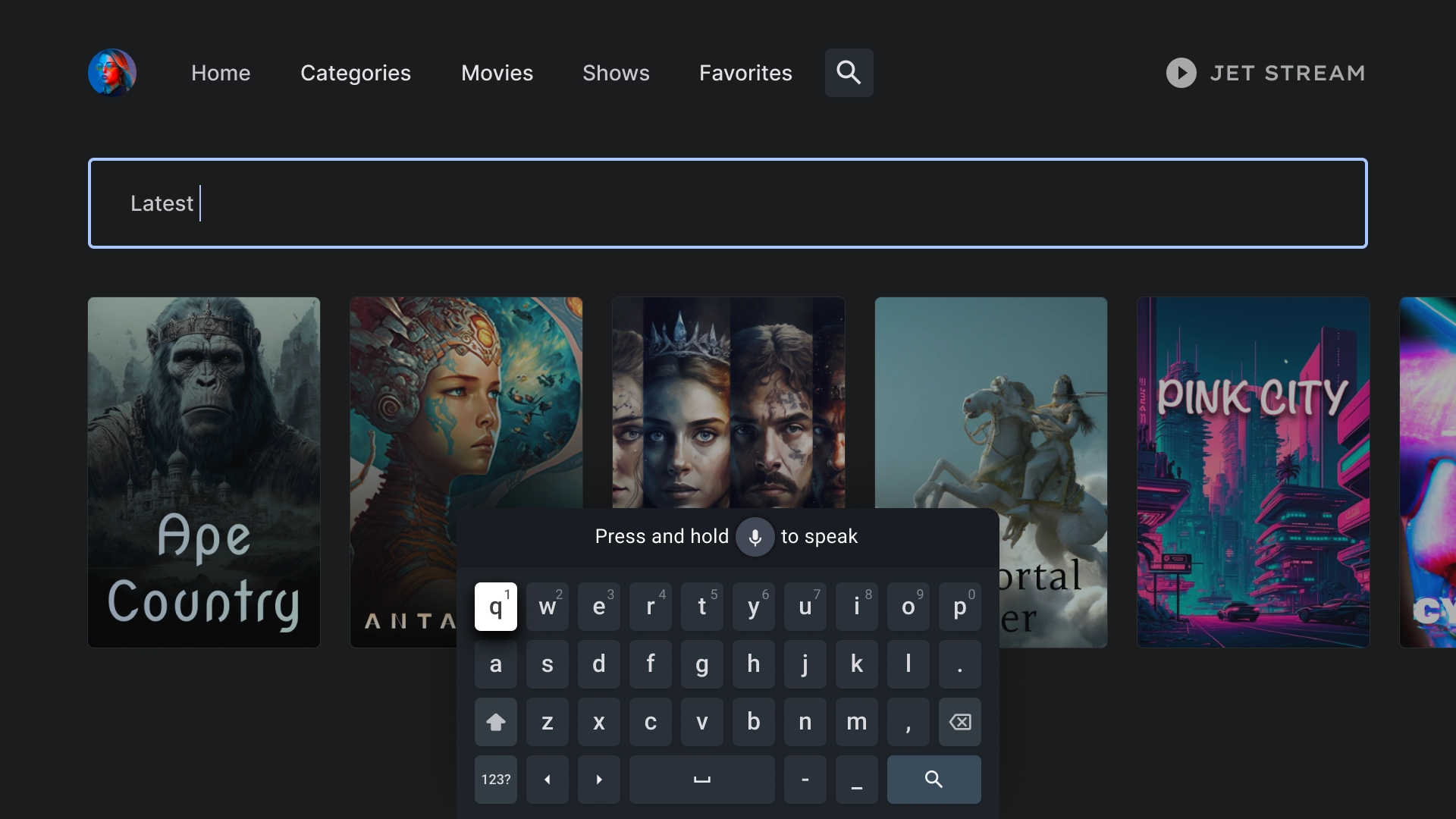The height and width of the screenshot is (819, 1456).
Task: Click inside the Latest search field
Action: pyautogui.click(x=728, y=203)
